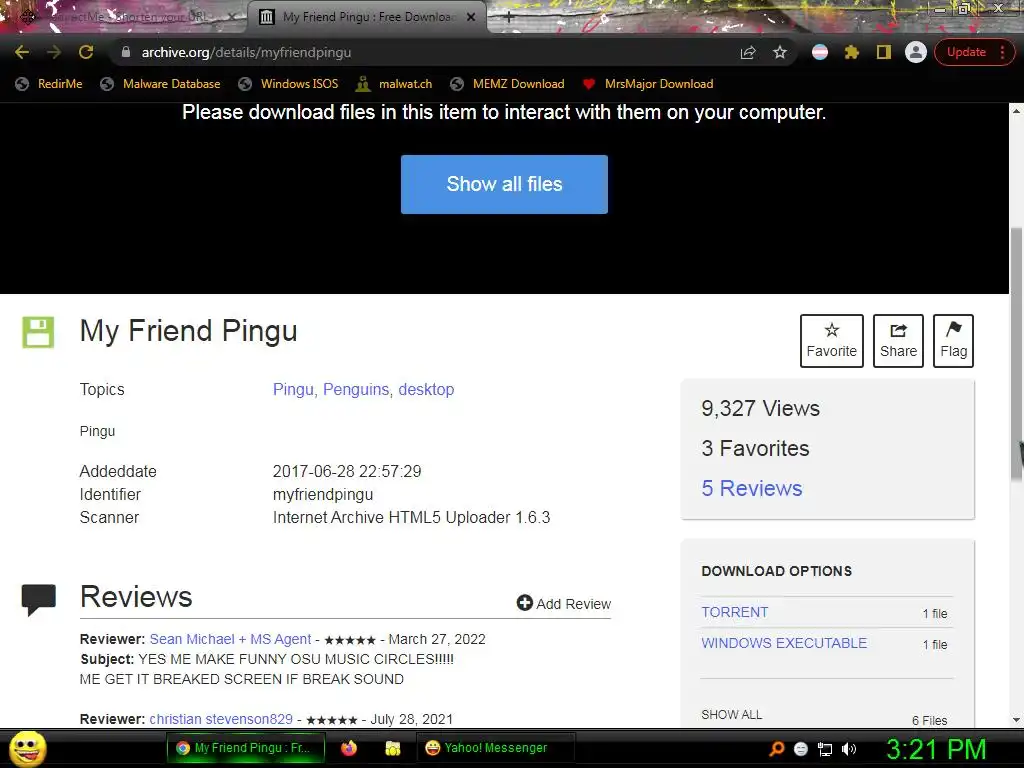Open the Chrome profile avatar

[916, 52]
